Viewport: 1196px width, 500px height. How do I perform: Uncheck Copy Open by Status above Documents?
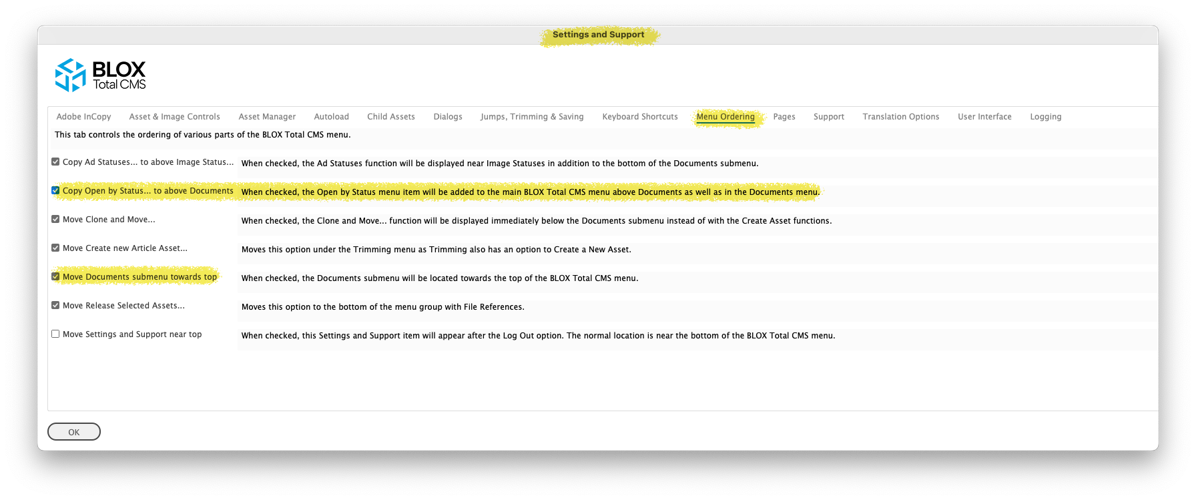[55, 191]
